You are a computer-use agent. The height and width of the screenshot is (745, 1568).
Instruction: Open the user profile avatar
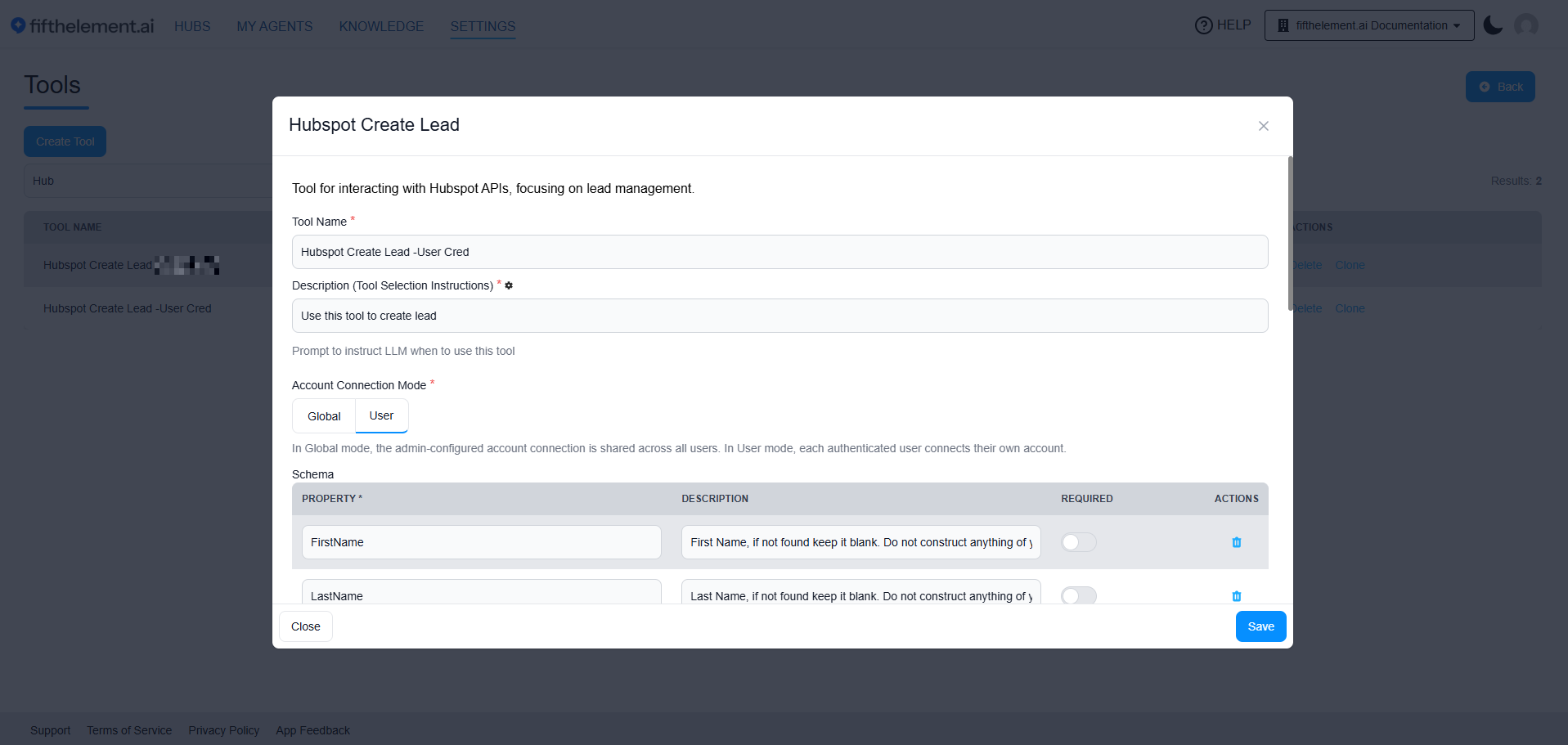(1526, 25)
